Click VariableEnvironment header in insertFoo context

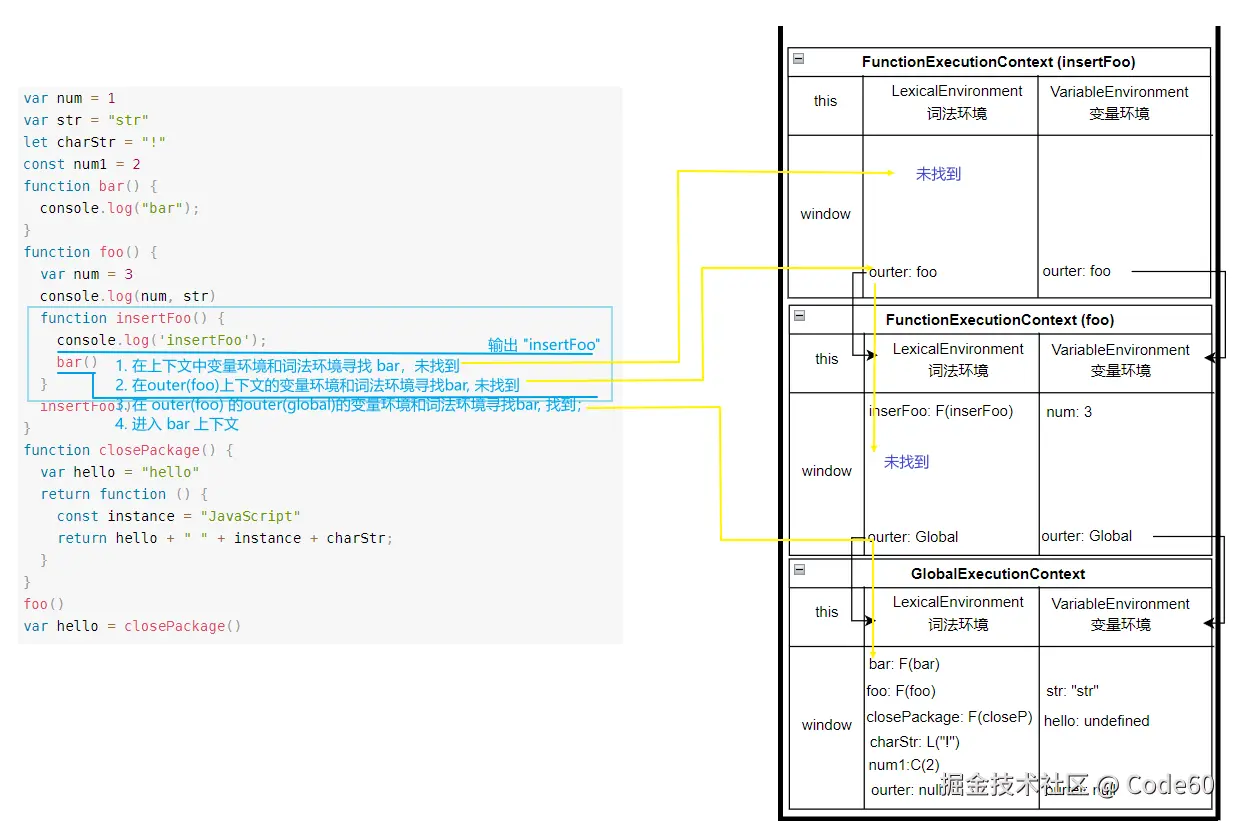click(x=1119, y=103)
